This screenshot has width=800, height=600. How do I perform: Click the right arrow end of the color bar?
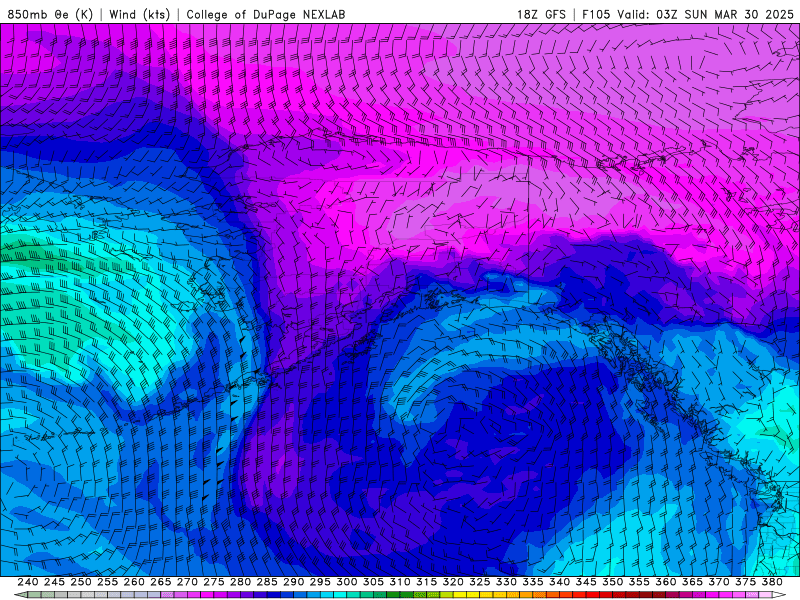pos(779,595)
